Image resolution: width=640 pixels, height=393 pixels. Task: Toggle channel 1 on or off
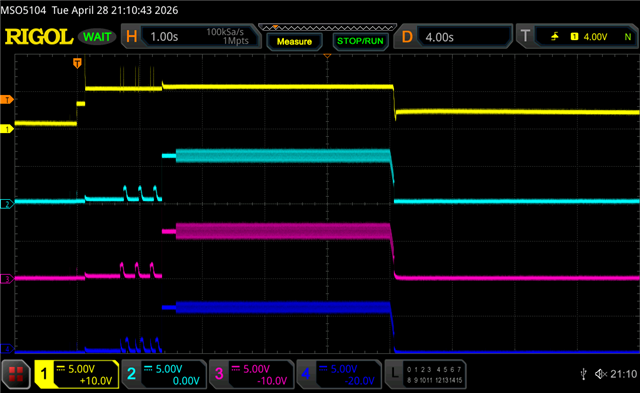point(77,374)
